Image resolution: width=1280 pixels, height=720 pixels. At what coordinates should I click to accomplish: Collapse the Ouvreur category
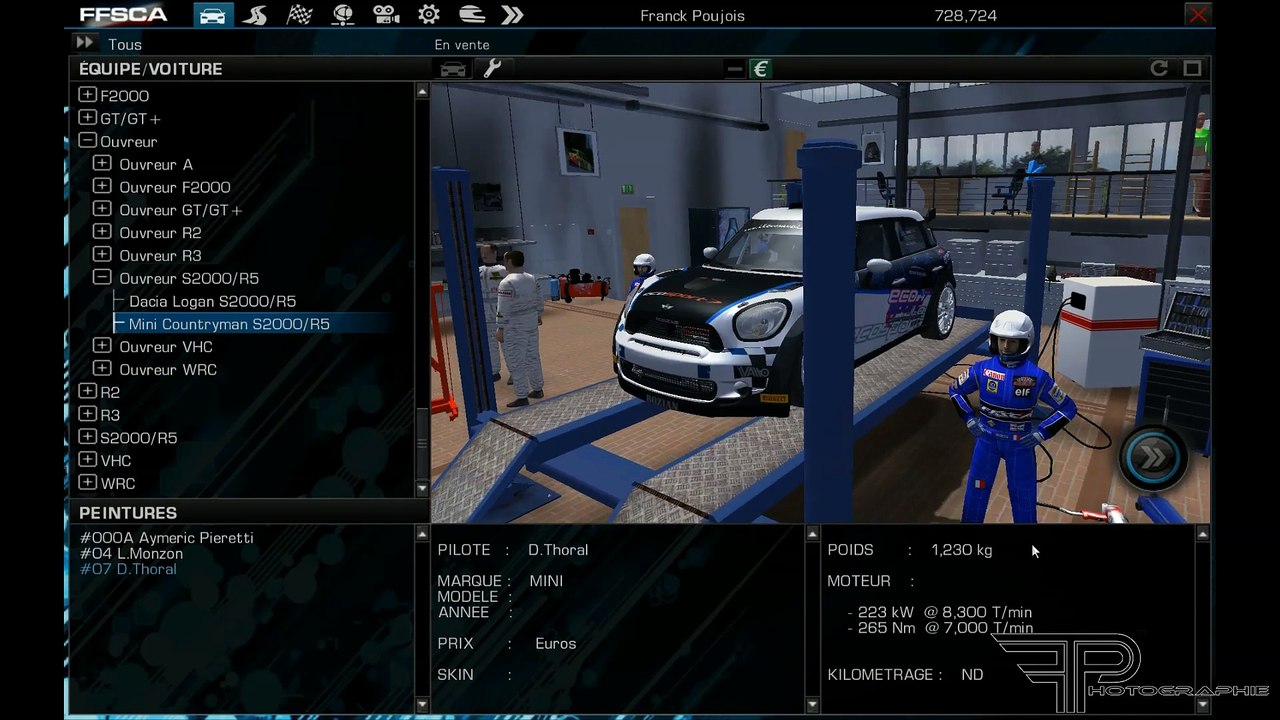[88, 141]
